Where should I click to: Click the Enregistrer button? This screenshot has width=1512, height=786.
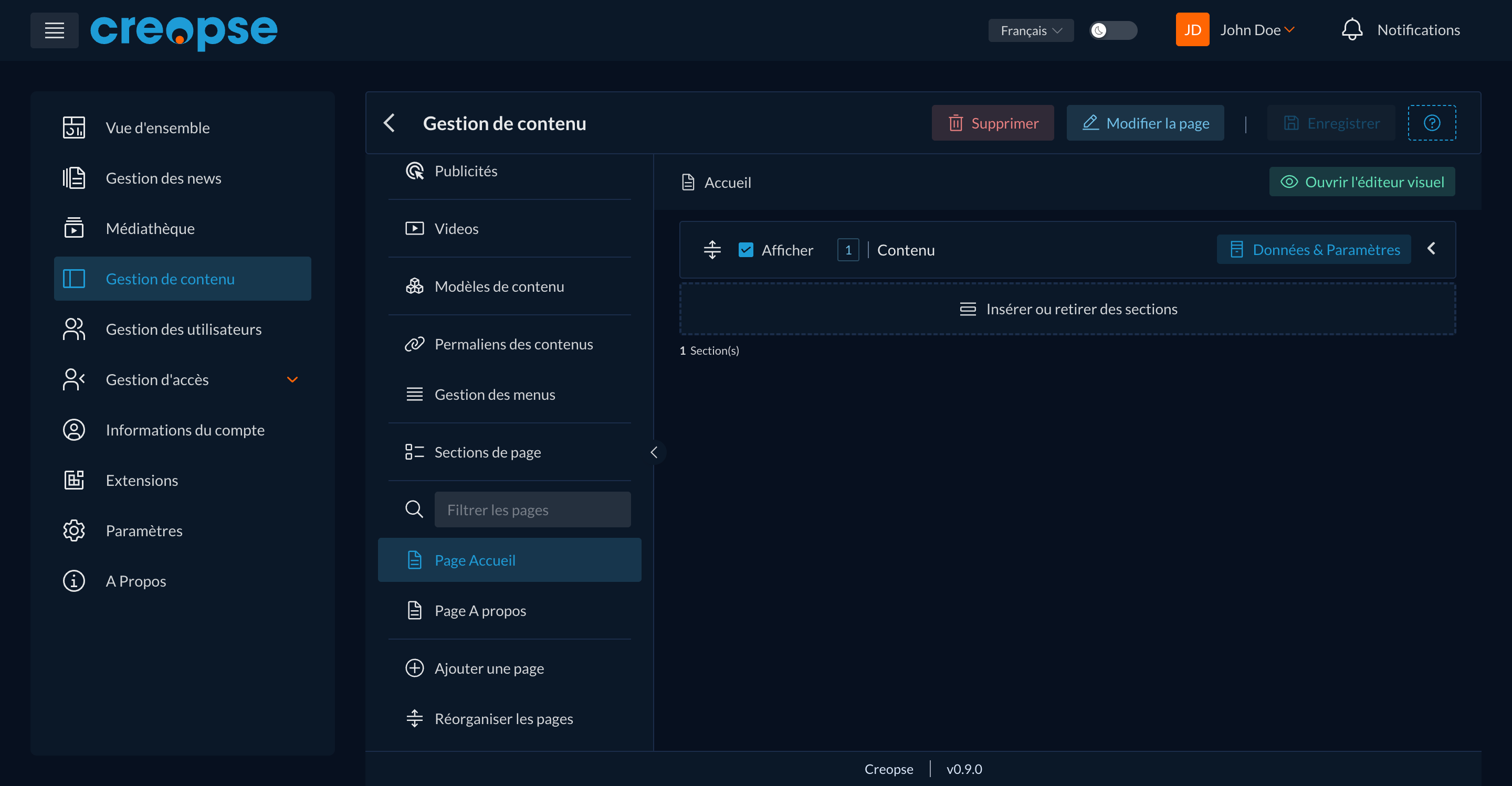pyautogui.click(x=1331, y=123)
